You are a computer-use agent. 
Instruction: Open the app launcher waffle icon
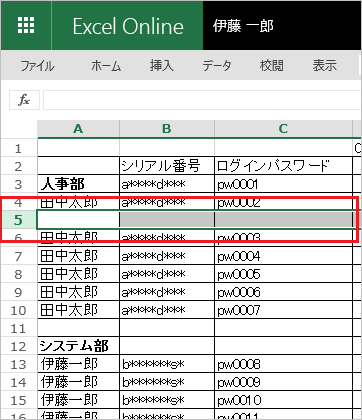(26, 25)
